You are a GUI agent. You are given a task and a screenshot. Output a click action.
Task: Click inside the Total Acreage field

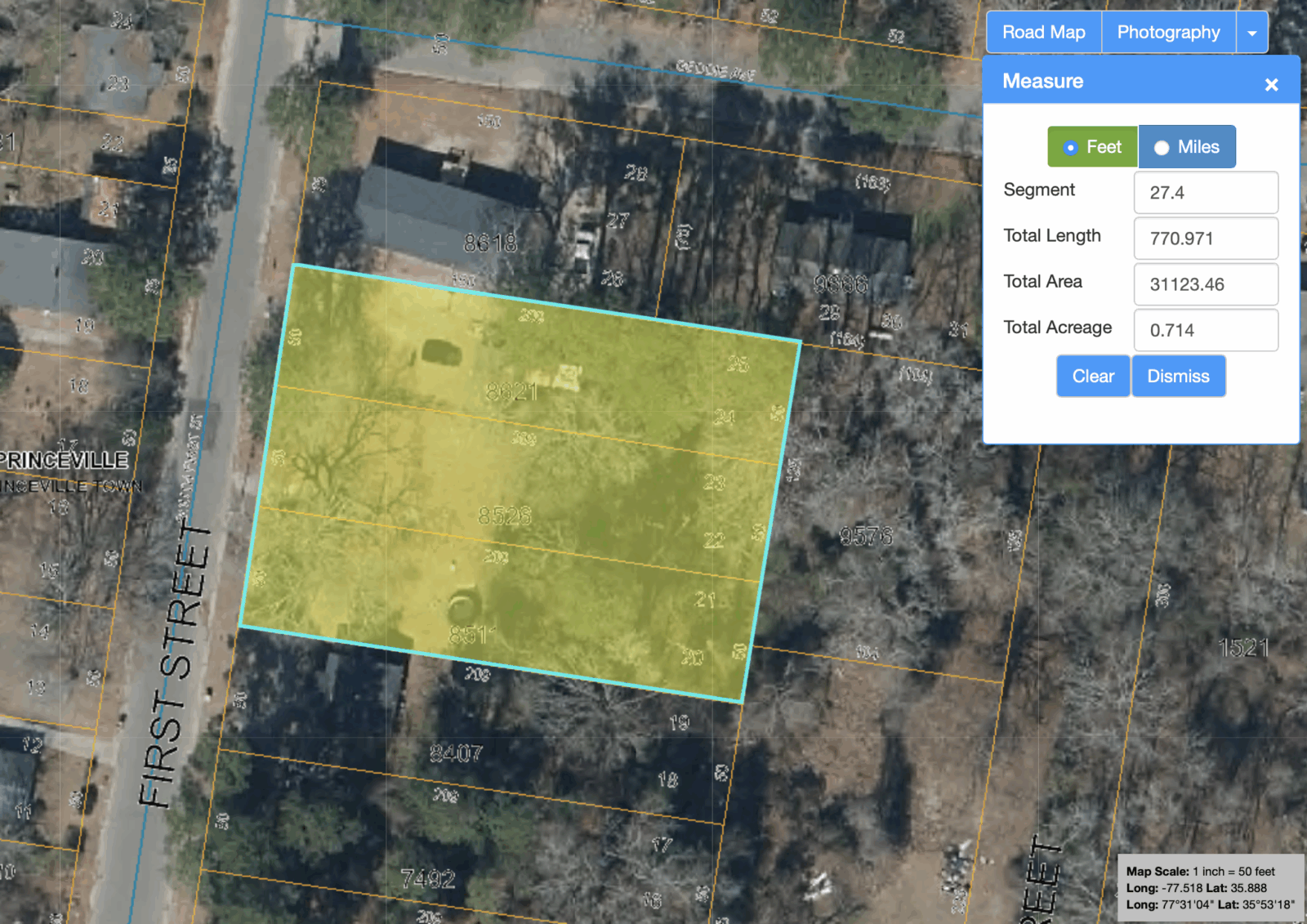click(1205, 330)
